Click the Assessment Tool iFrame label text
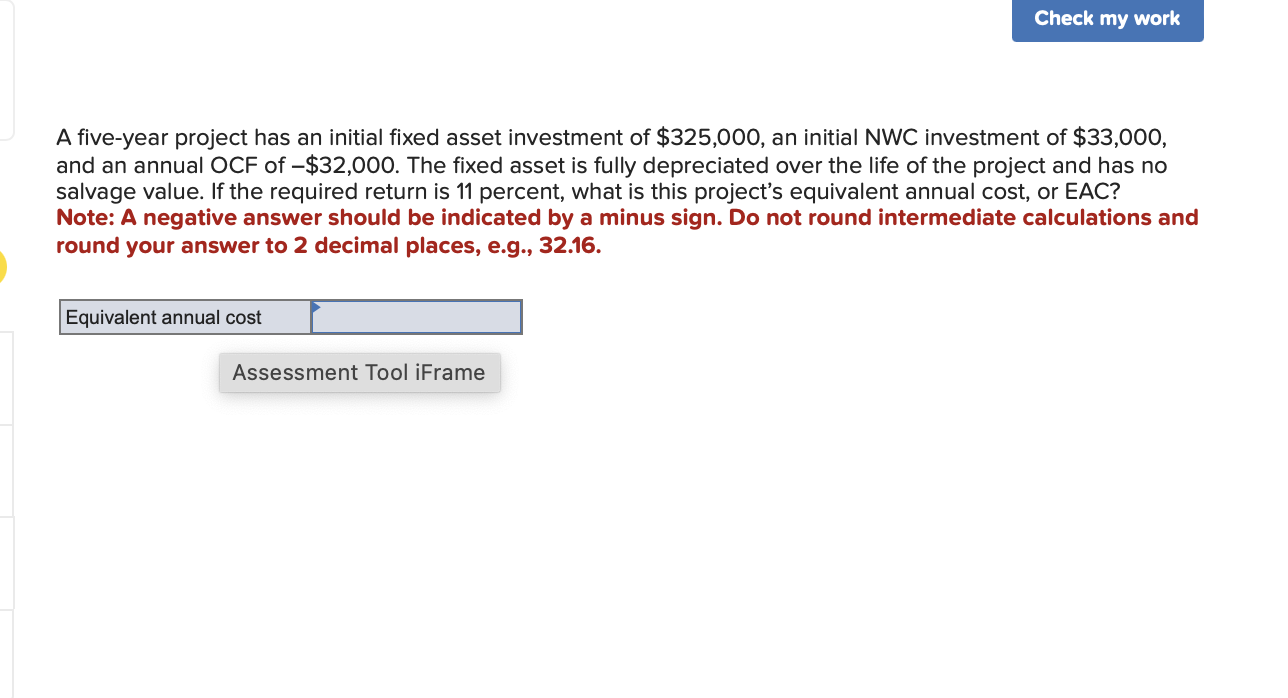1288x698 pixels. click(x=359, y=372)
